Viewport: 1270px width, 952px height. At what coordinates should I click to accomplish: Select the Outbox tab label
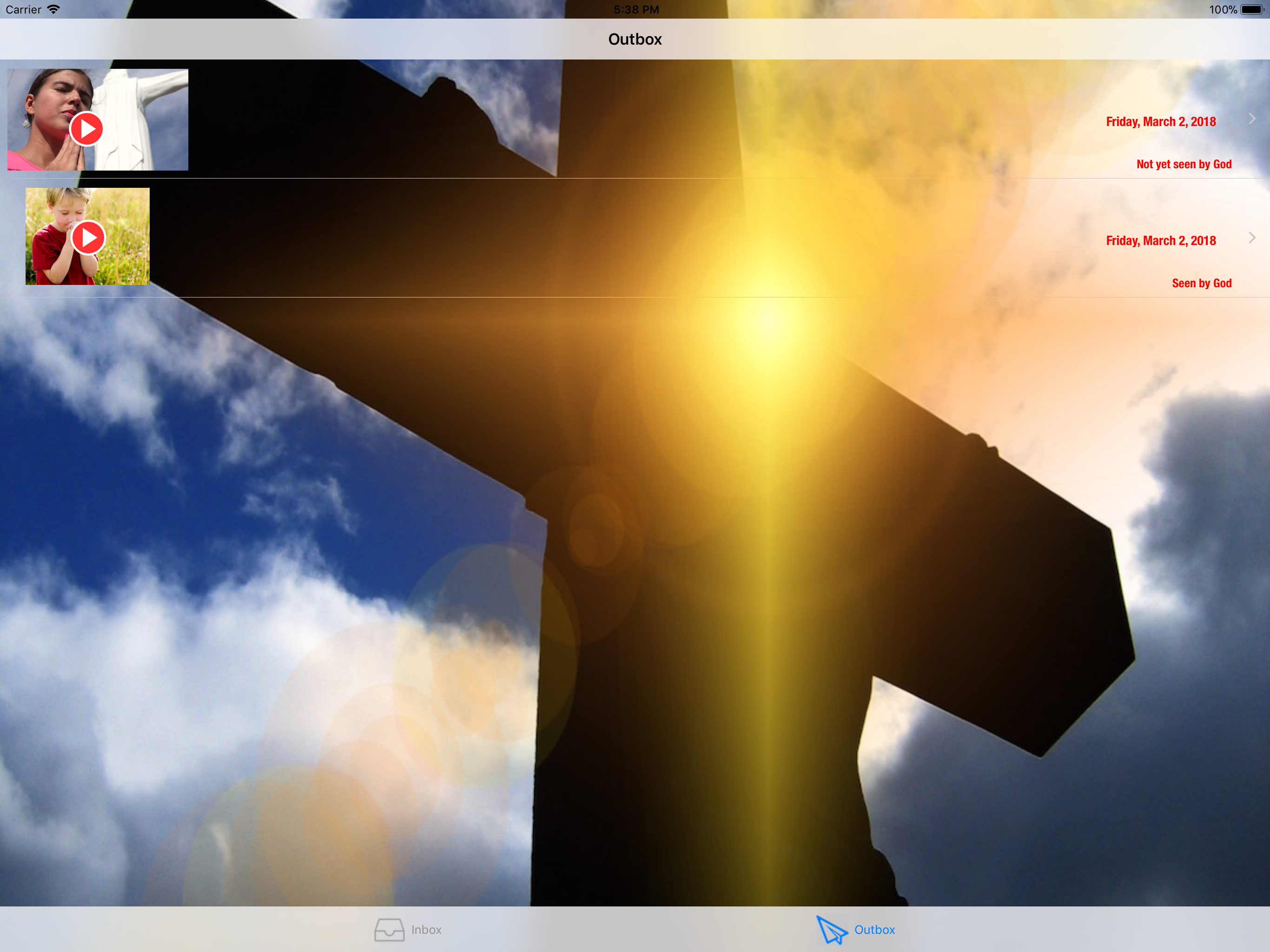(x=874, y=930)
